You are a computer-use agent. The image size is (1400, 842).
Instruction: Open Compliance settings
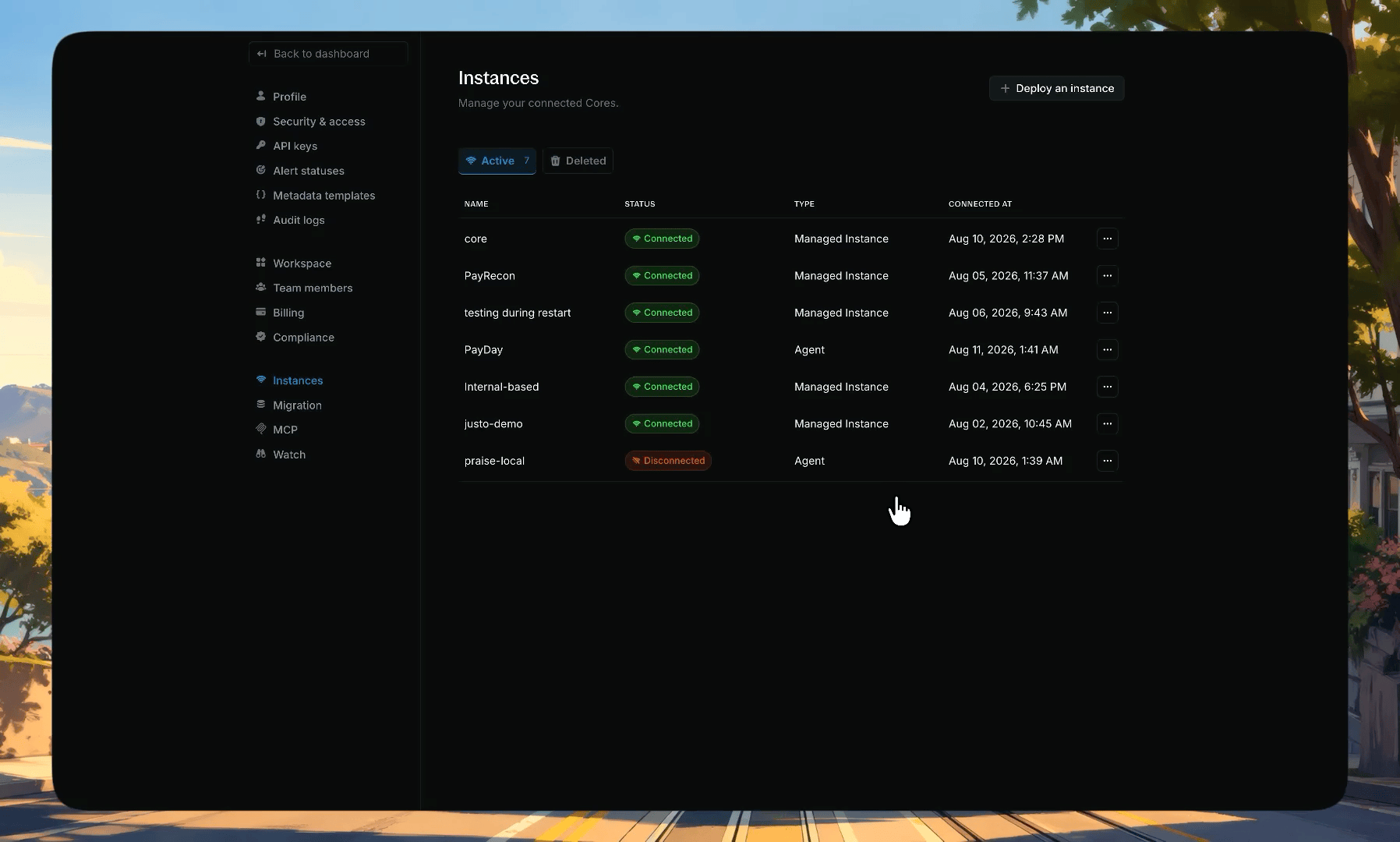tap(303, 338)
